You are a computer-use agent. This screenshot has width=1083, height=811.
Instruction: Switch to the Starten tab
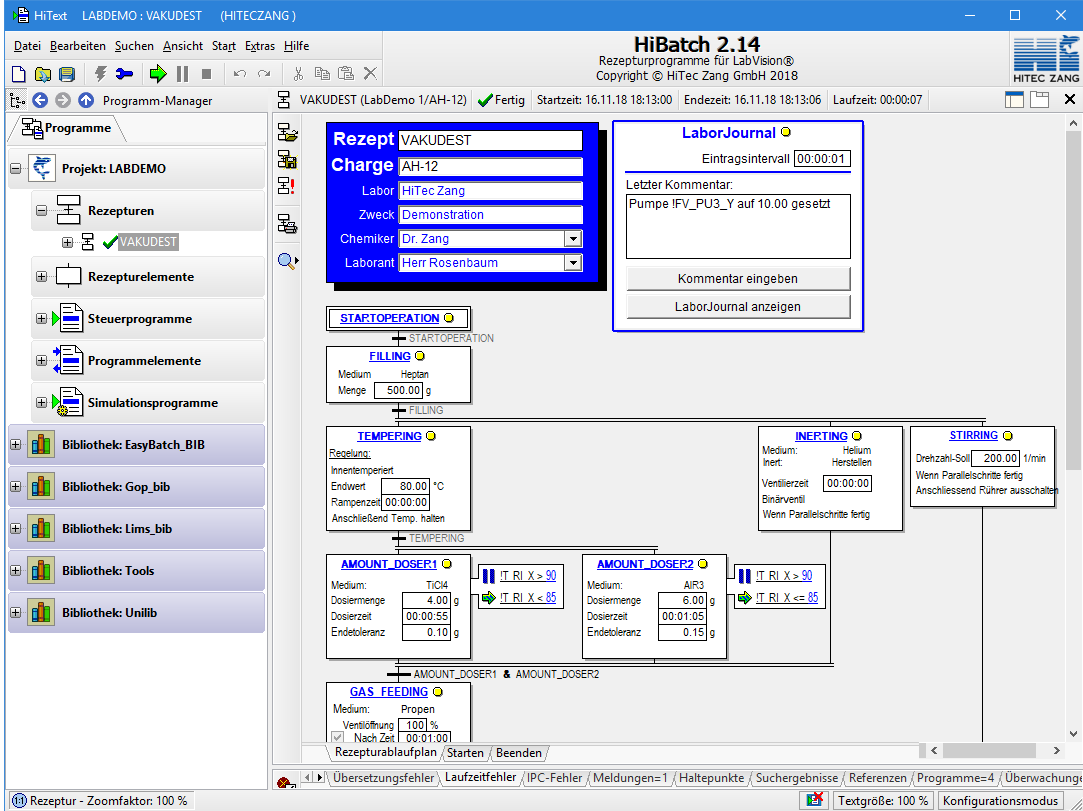tap(465, 752)
